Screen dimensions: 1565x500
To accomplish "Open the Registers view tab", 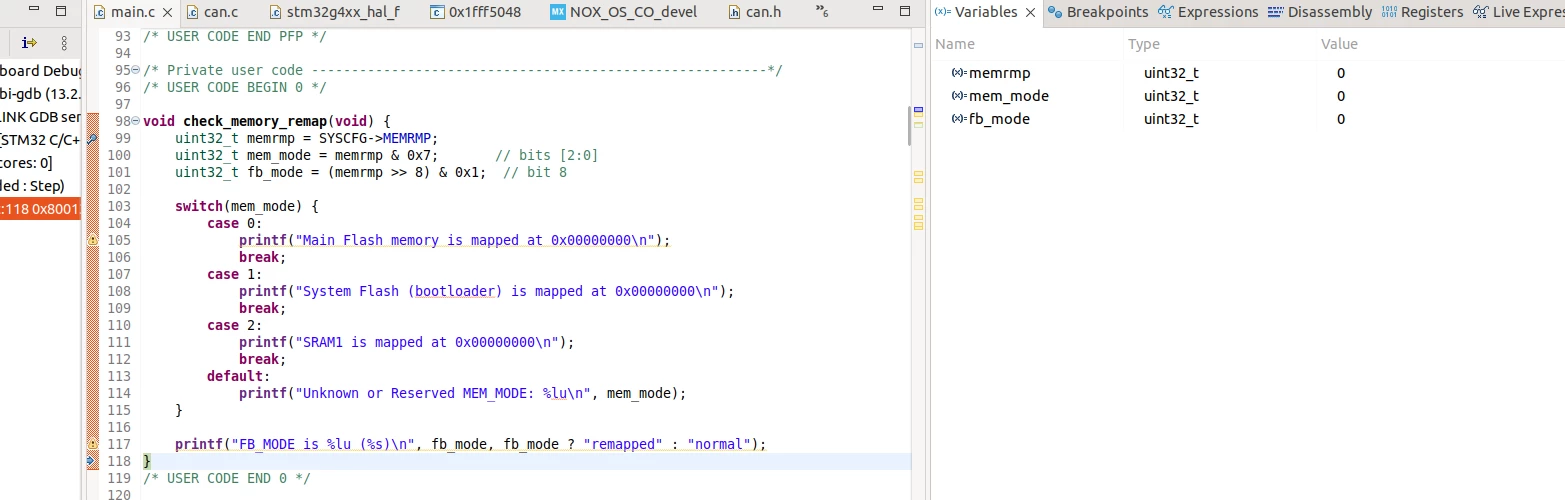I will (1422, 12).
